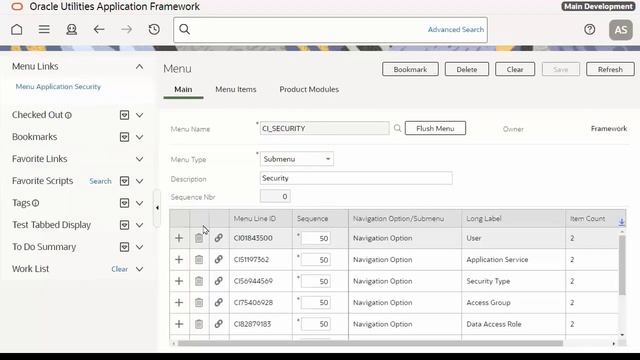Add a row after Data Access Role line
This screenshot has height=360, width=640.
tap(179, 324)
